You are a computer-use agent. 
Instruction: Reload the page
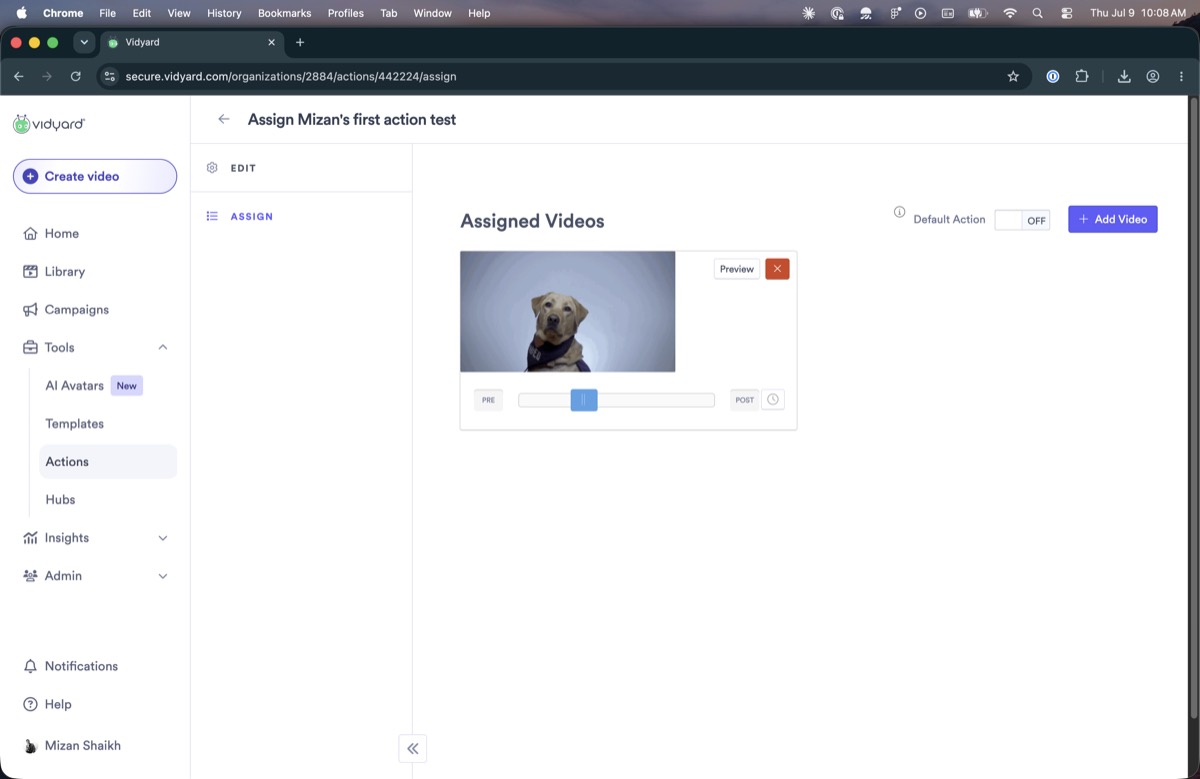76,76
